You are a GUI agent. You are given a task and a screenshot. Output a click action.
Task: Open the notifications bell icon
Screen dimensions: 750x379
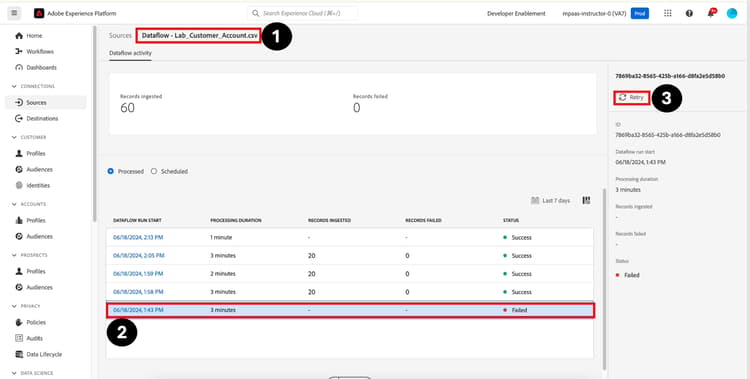point(711,13)
